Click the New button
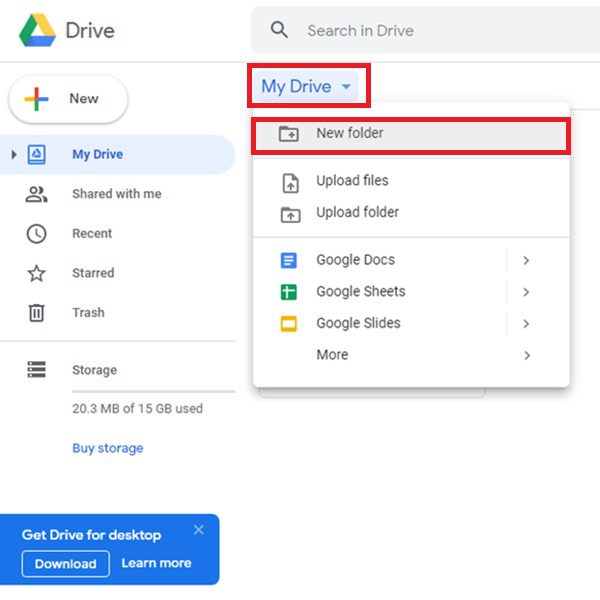Viewport: 600px width, 600px height. click(x=68, y=99)
